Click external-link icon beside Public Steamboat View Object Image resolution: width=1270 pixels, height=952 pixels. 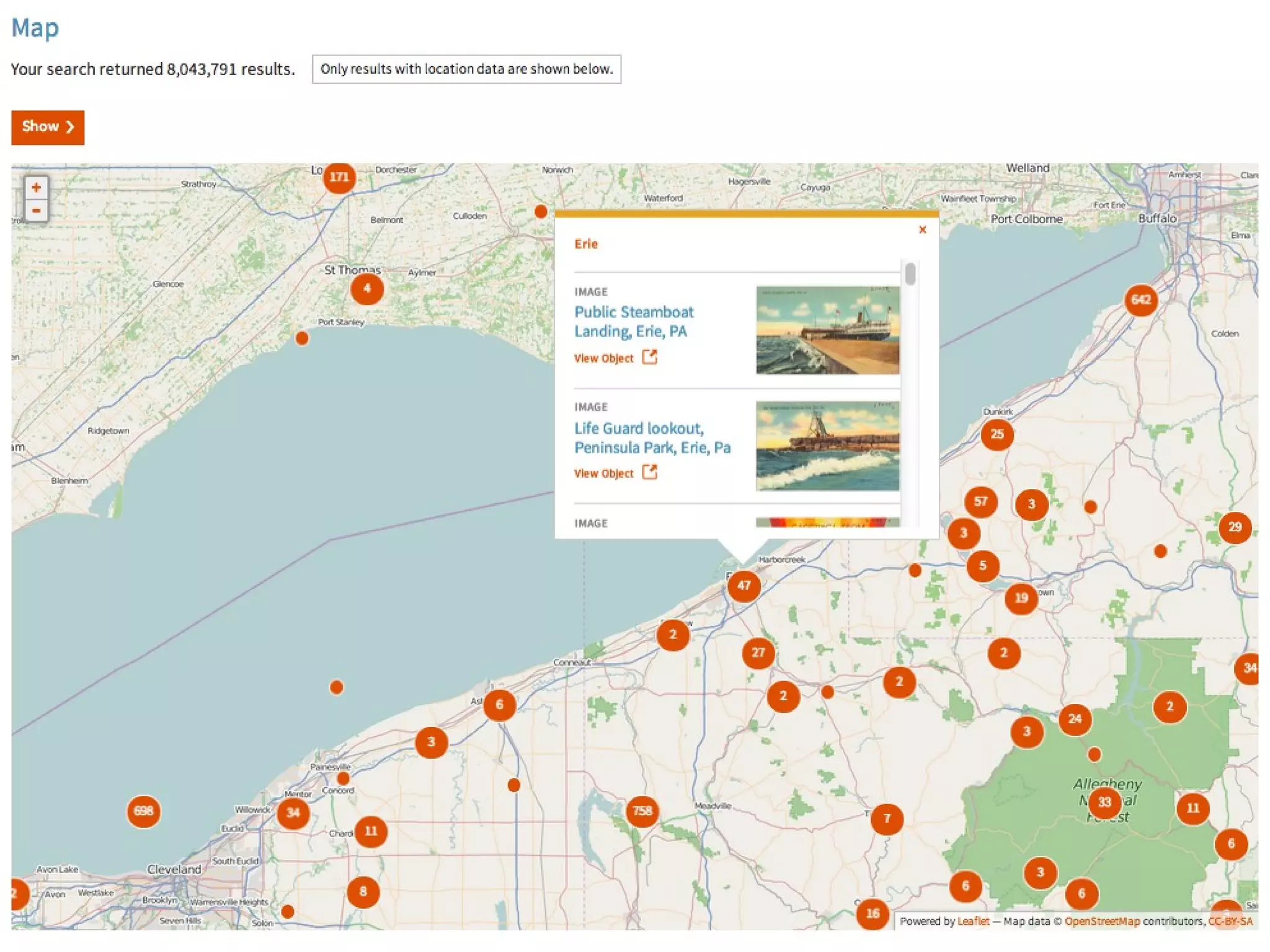pyautogui.click(x=649, y=357)
